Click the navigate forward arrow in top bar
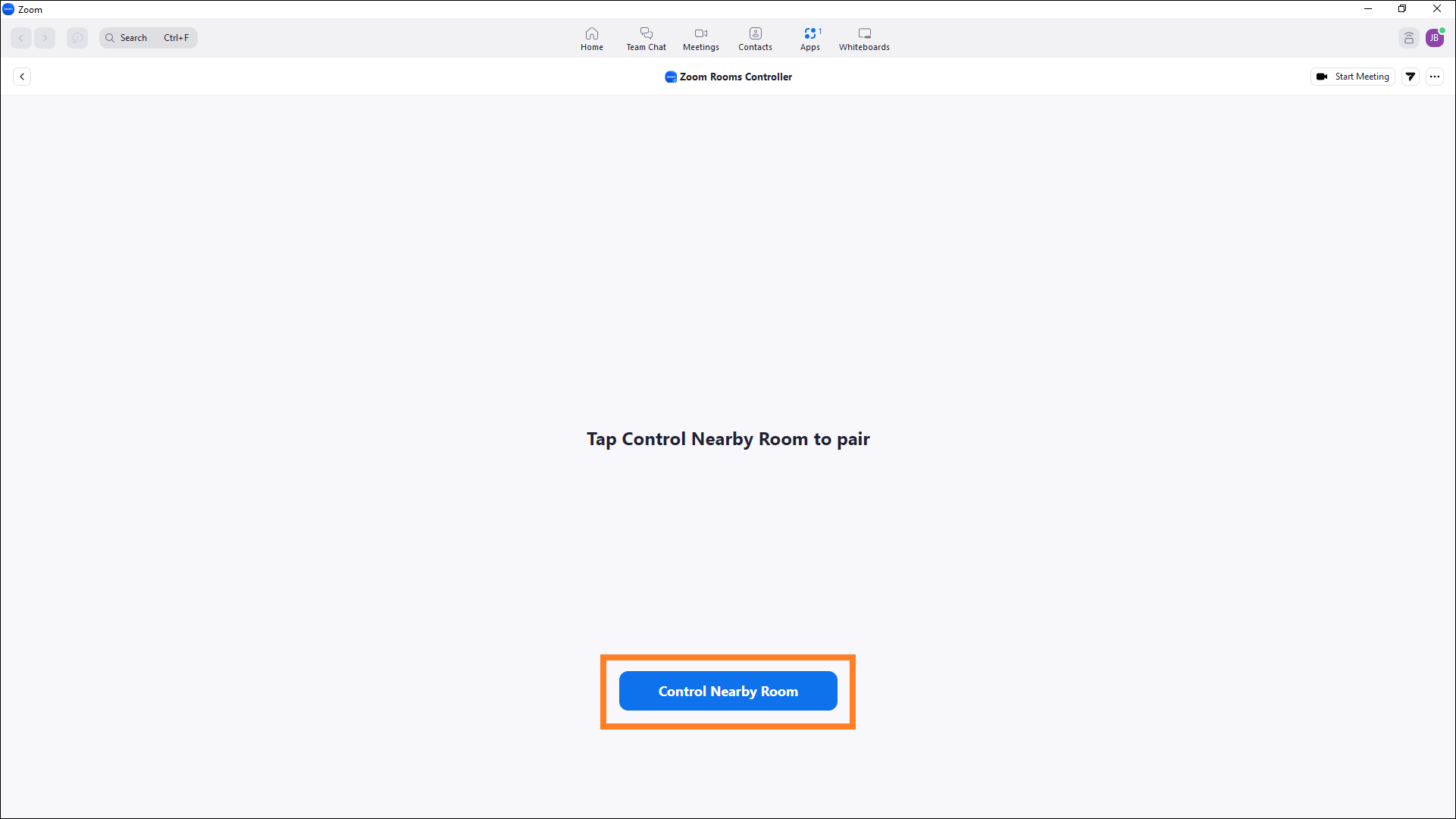 [x=45, y=38]
